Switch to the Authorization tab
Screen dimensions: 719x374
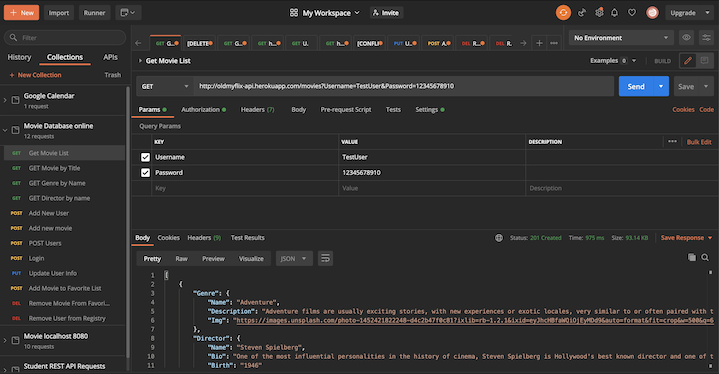[x=203, y=110]
